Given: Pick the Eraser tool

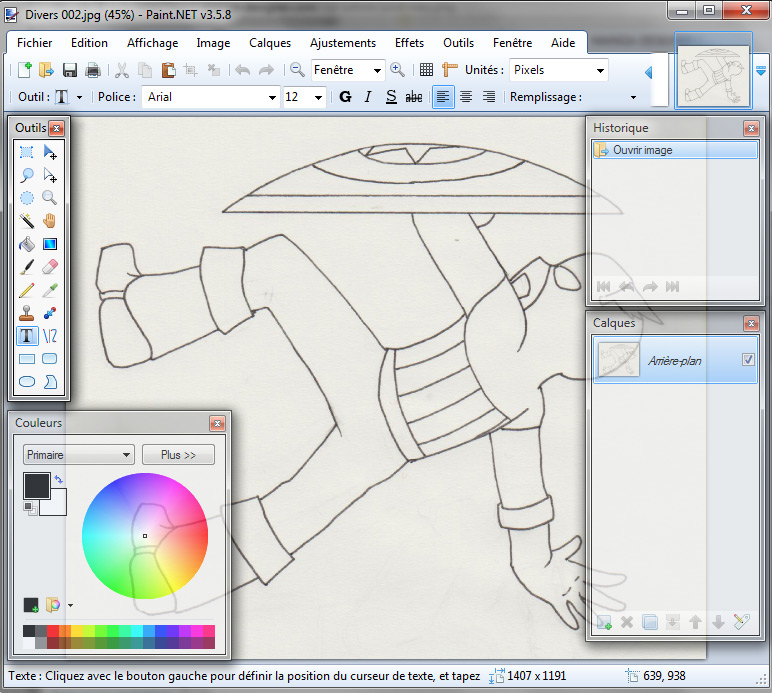Looking at the screenshot, I should pyautogui.click(x=50, y=267).
